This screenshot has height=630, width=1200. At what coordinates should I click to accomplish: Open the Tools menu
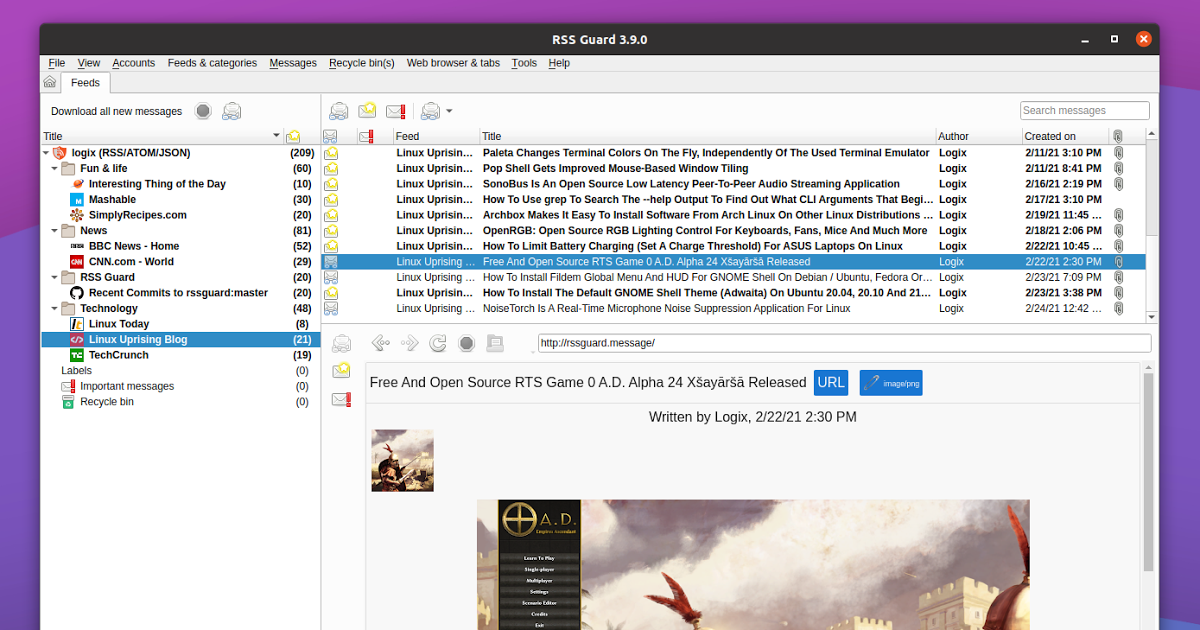524,63
